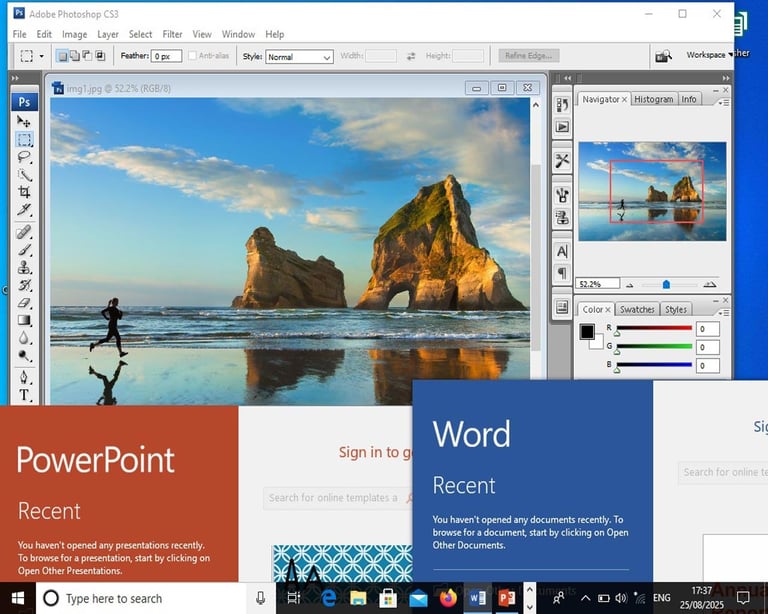Open the Tool Presets panel icon
Image resolution: width=768 pixels, height=614 pixels.
562,160
